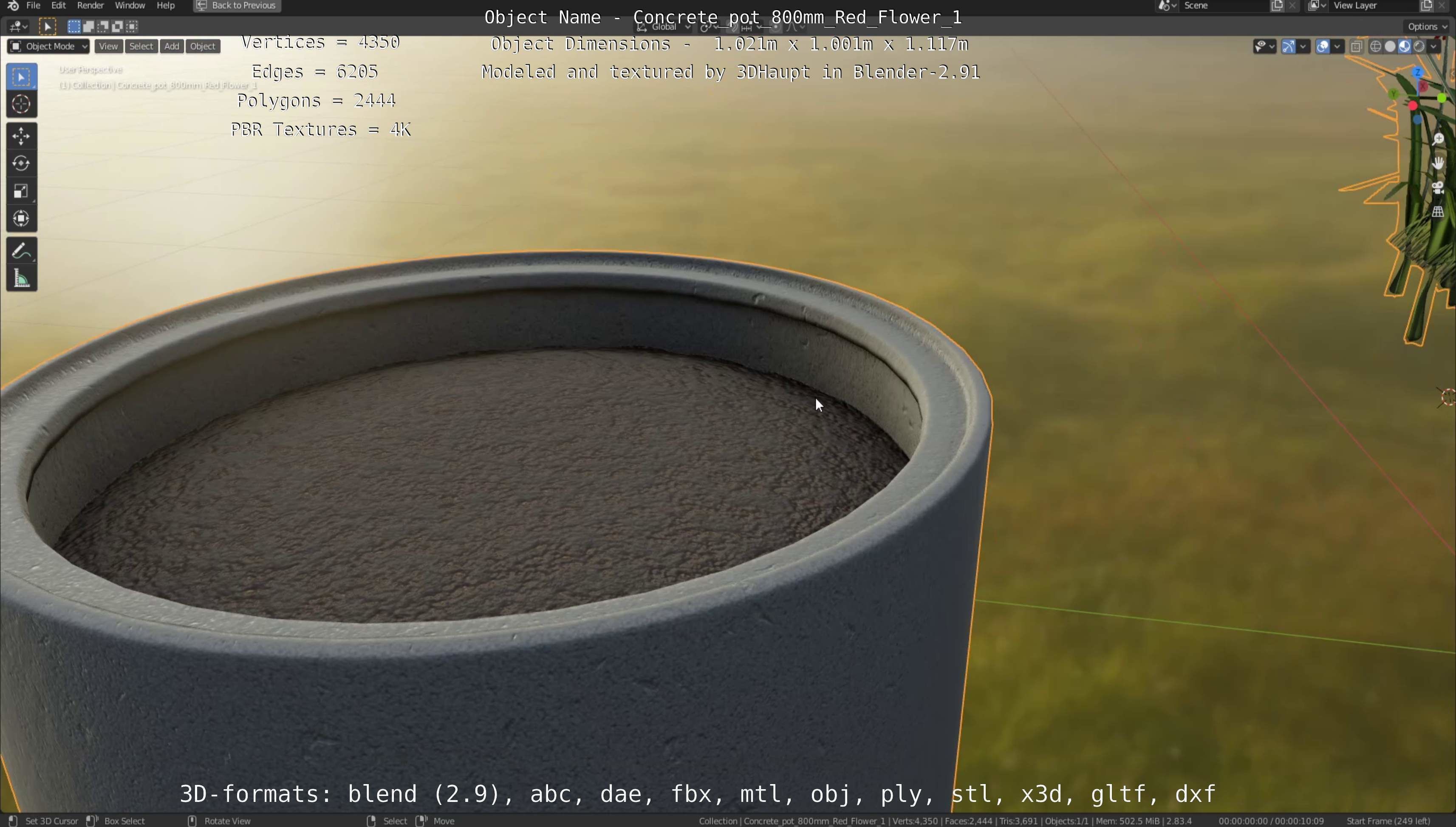Click the new scene icon
1456x827 pixels.
click(x=1277, y=6)
